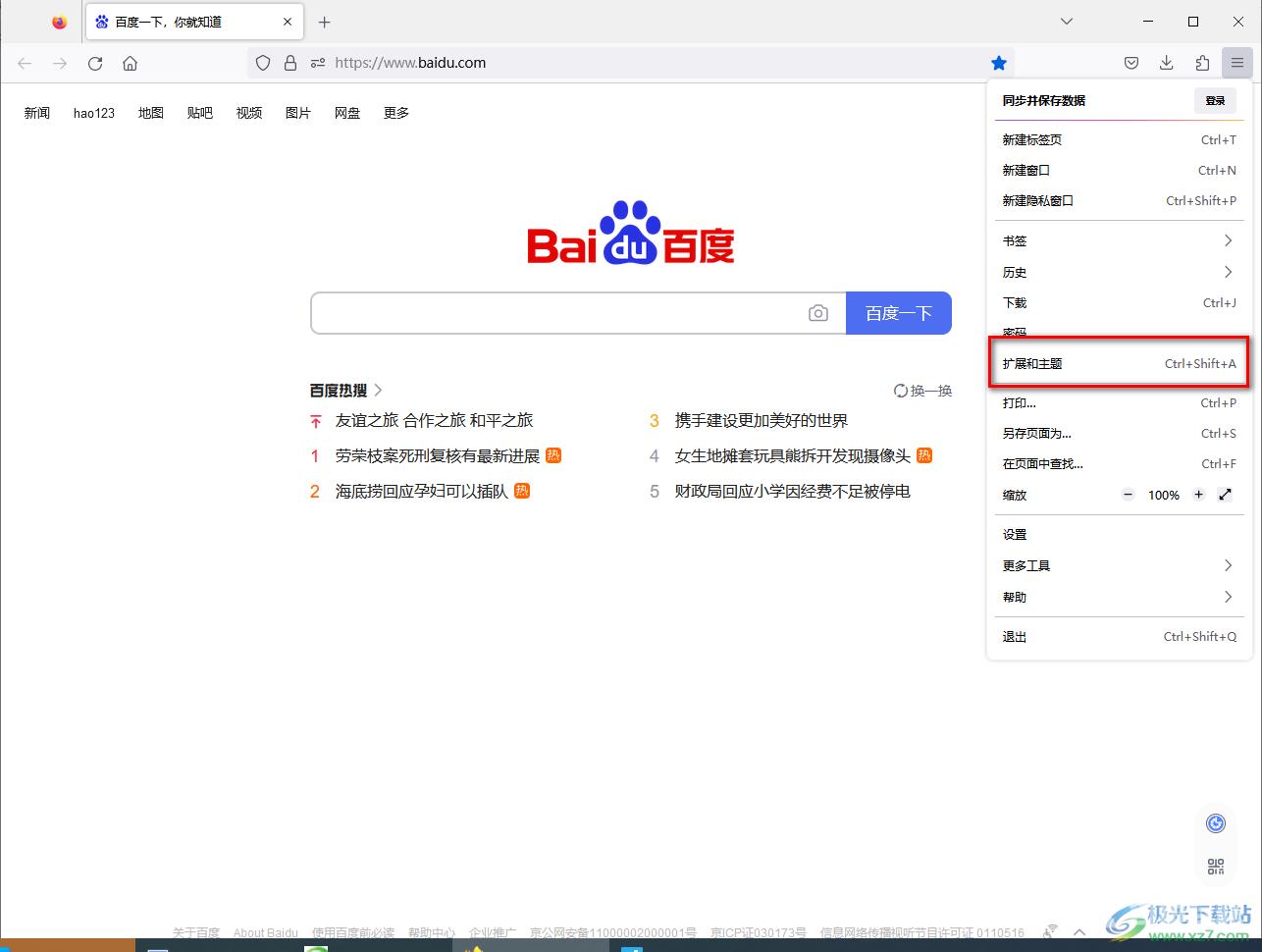Open About Baidu footer link
The height and width of the screenshot is (952, 1262).
coord(266,932)
